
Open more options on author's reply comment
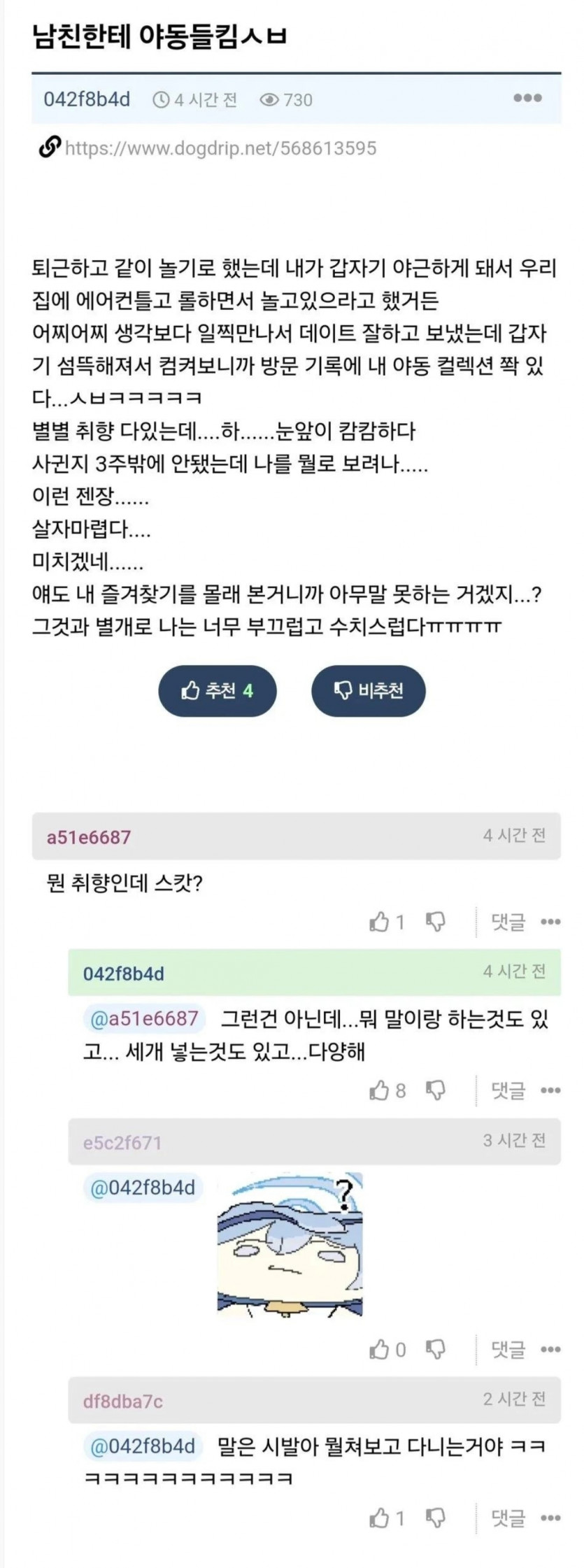click(x=550, y=1090)
